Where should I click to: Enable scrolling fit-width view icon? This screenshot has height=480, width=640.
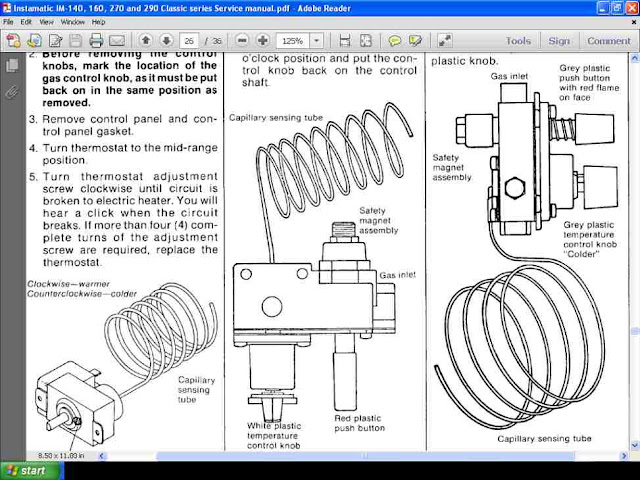coord(345,40)
